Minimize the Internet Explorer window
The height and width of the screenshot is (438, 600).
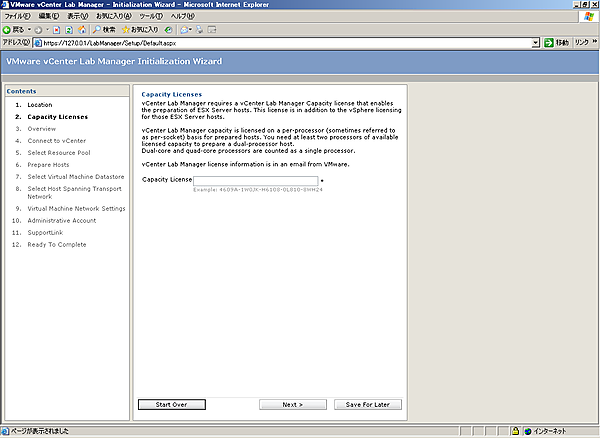pos(577,5)
